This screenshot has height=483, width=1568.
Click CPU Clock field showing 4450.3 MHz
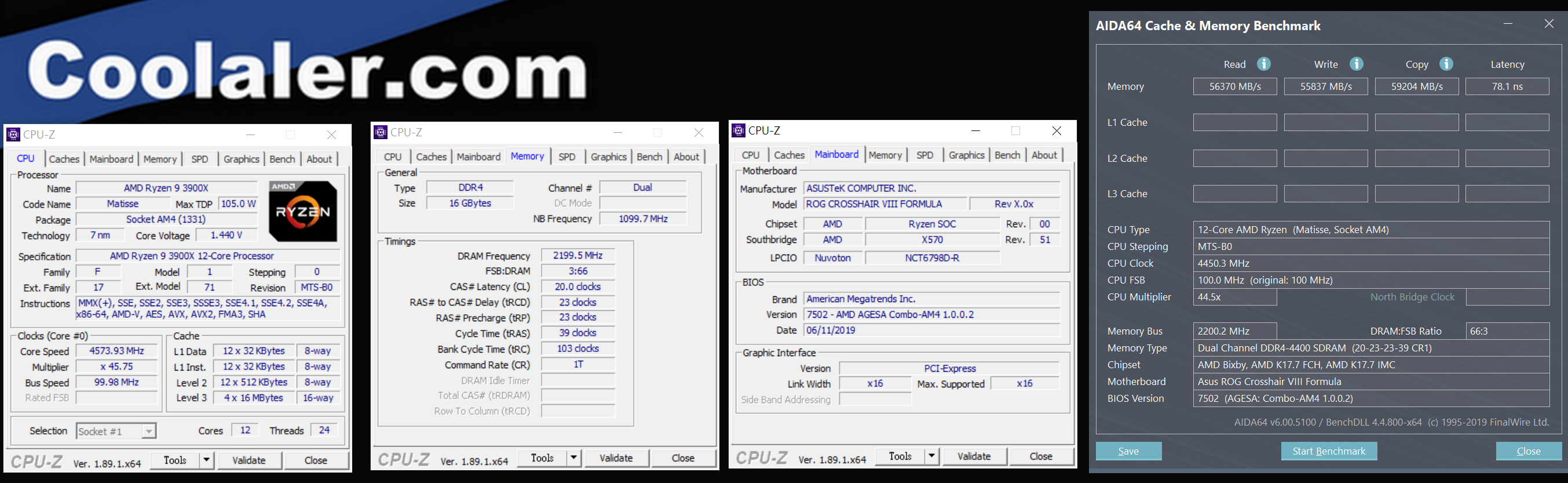(1371, 263)
